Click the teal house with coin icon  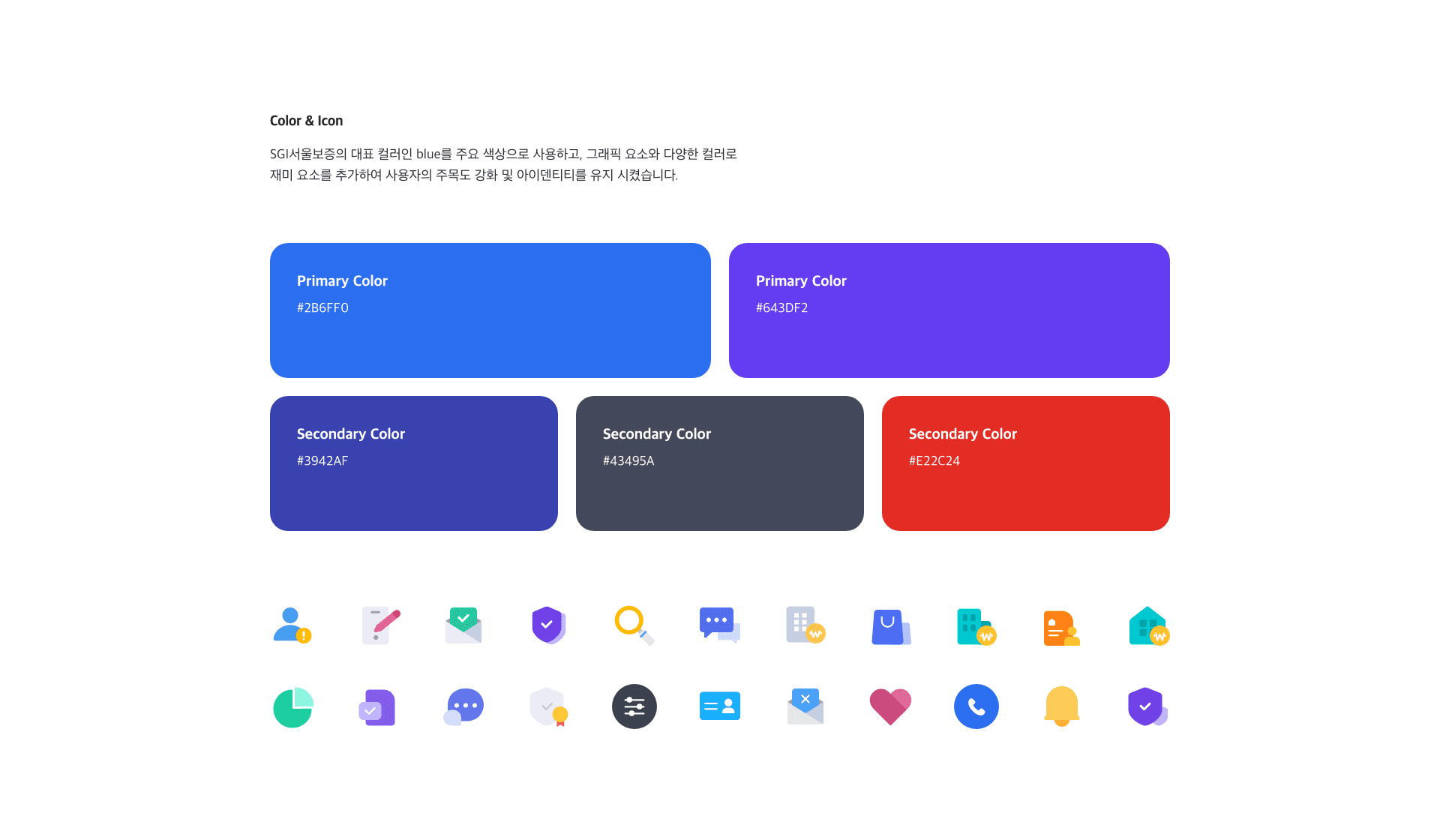tap(1148, 627)
